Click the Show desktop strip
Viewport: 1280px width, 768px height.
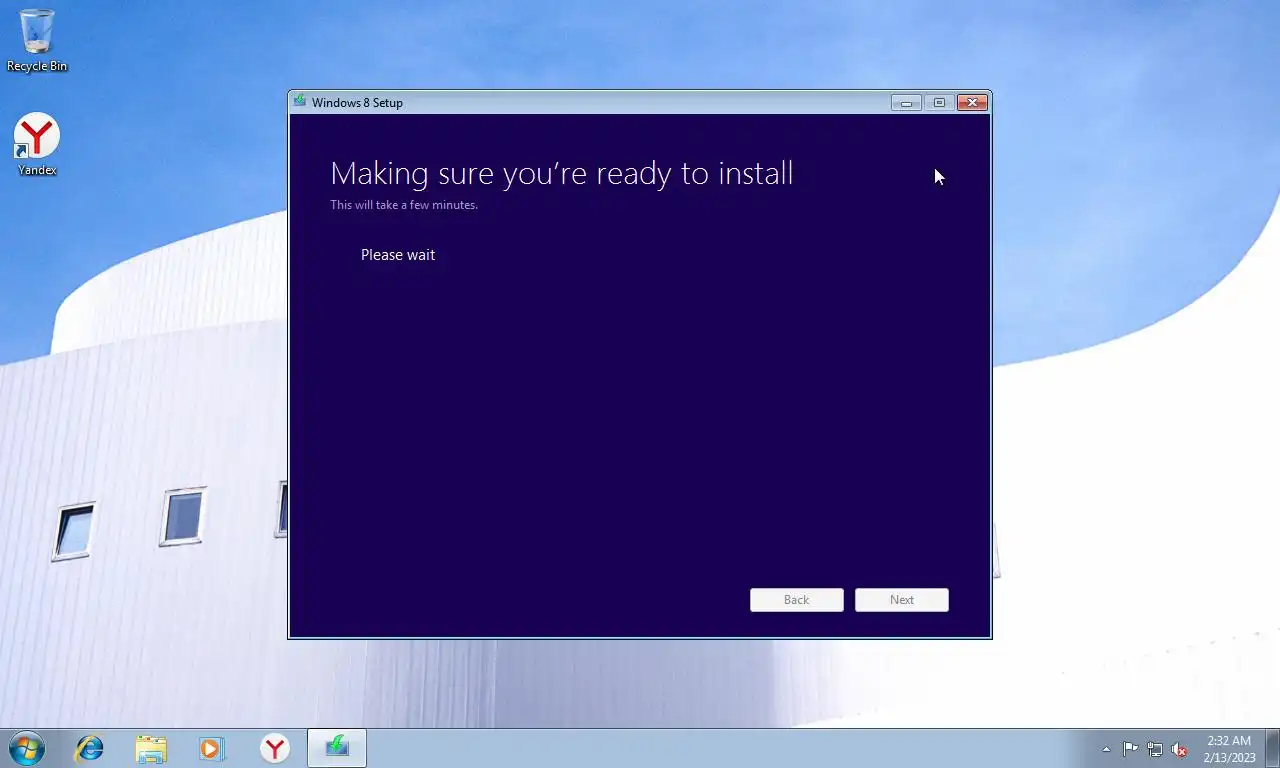(1272, 748)
